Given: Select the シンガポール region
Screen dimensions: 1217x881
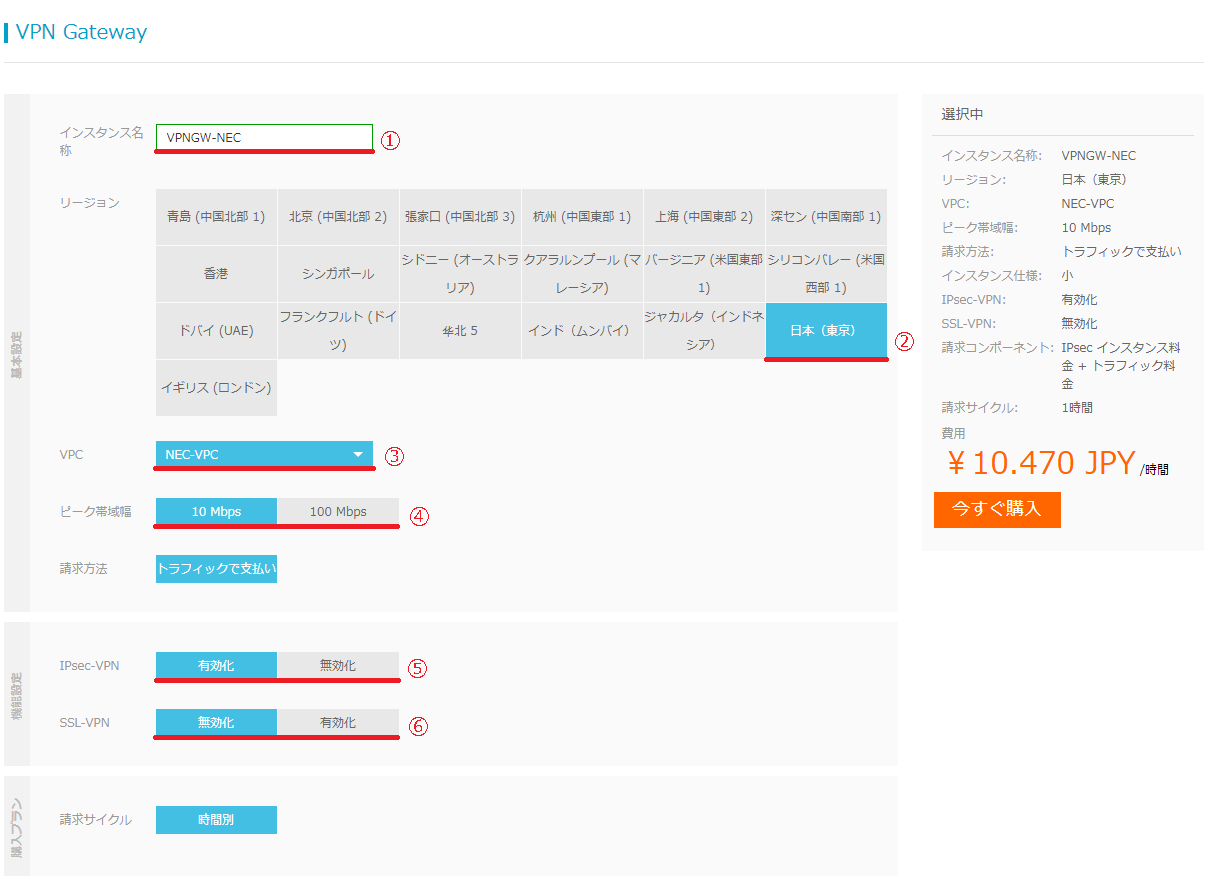Looking at the screenshot, I should 338,274.
